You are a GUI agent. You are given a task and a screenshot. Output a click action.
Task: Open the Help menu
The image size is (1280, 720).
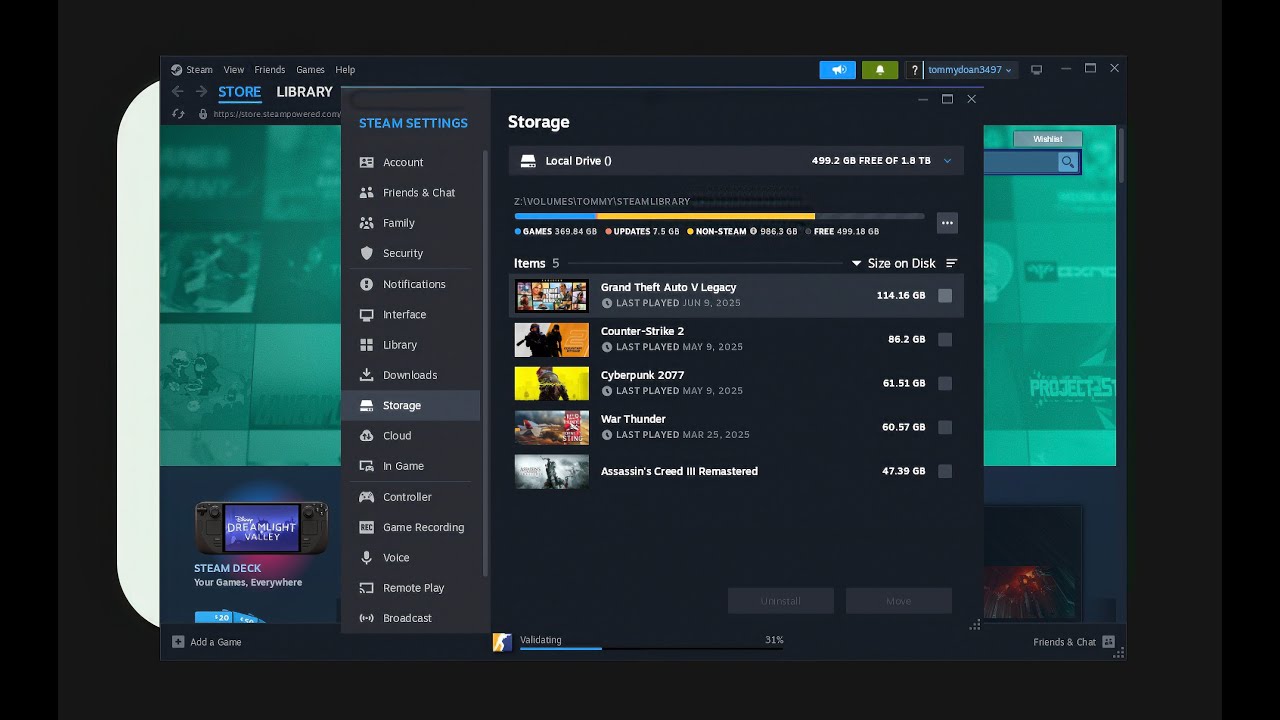pyautogui.click(x=345, y=70)
